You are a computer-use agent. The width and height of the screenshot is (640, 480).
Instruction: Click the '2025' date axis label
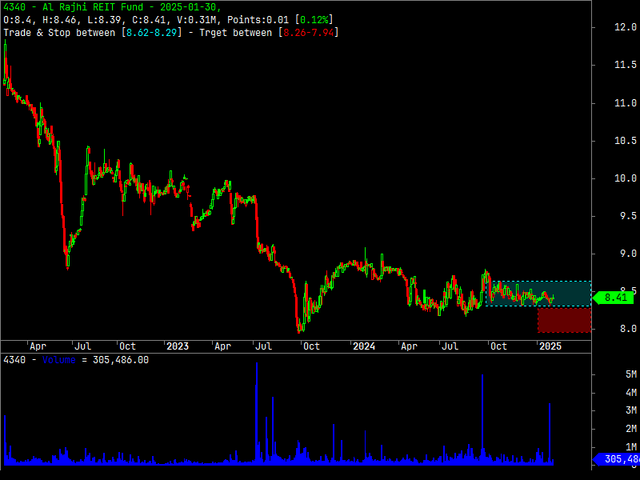pos(550,347)
